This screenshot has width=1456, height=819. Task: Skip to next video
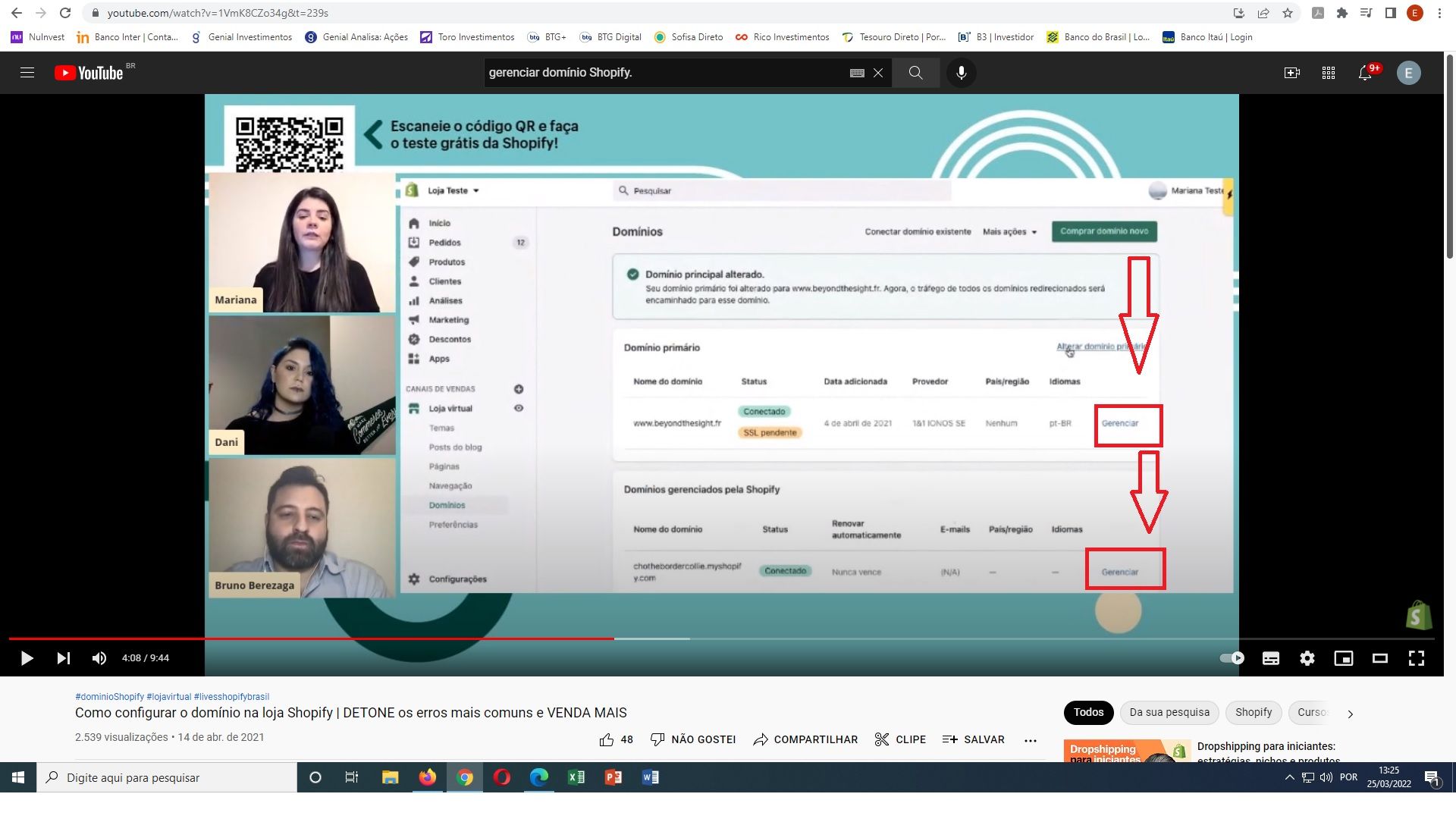[x=64, y=658]
